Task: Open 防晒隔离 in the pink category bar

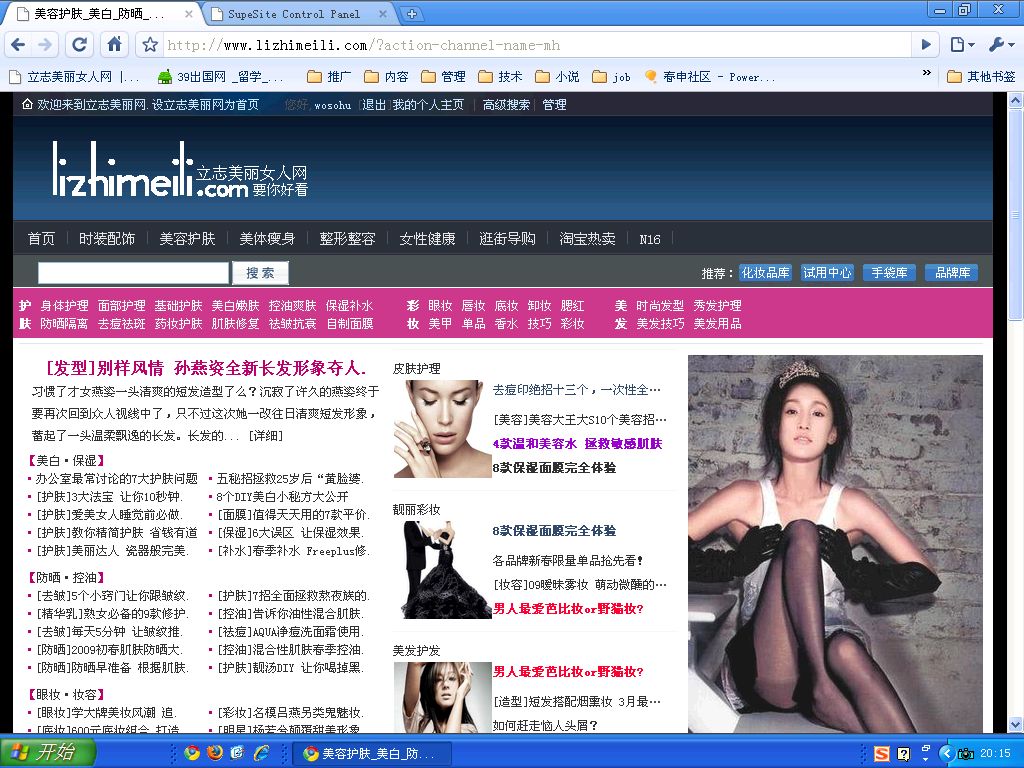Action: pos(64,324)
